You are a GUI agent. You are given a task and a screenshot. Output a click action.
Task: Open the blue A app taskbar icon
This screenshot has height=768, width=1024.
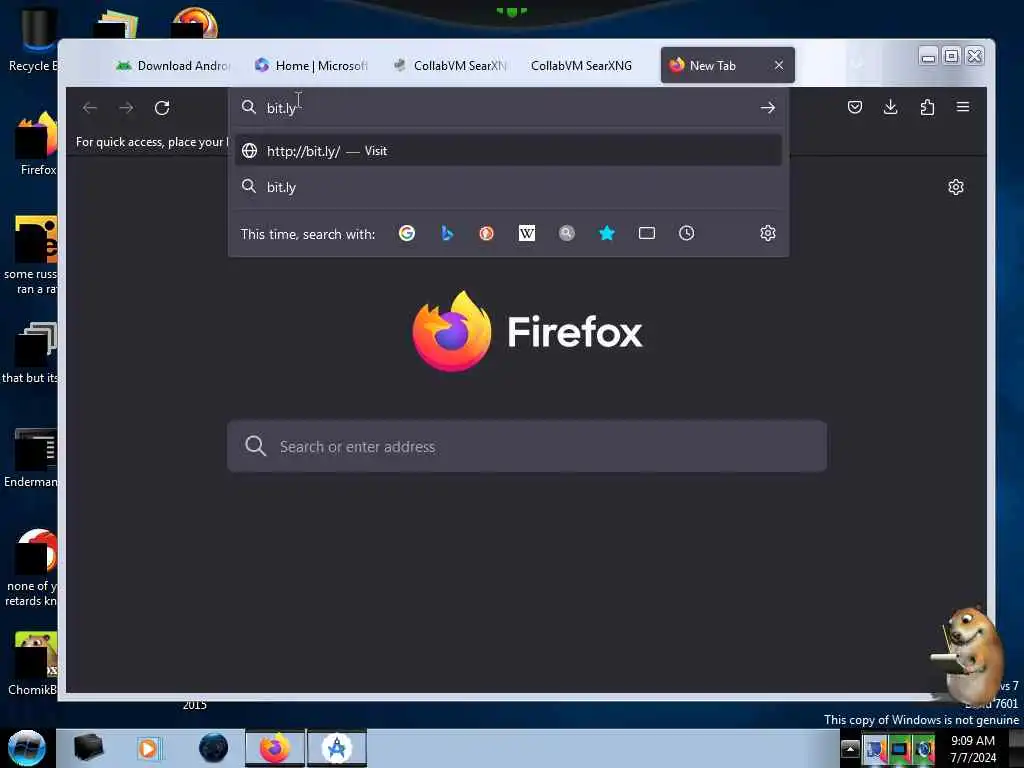click(x=337, y=748)
